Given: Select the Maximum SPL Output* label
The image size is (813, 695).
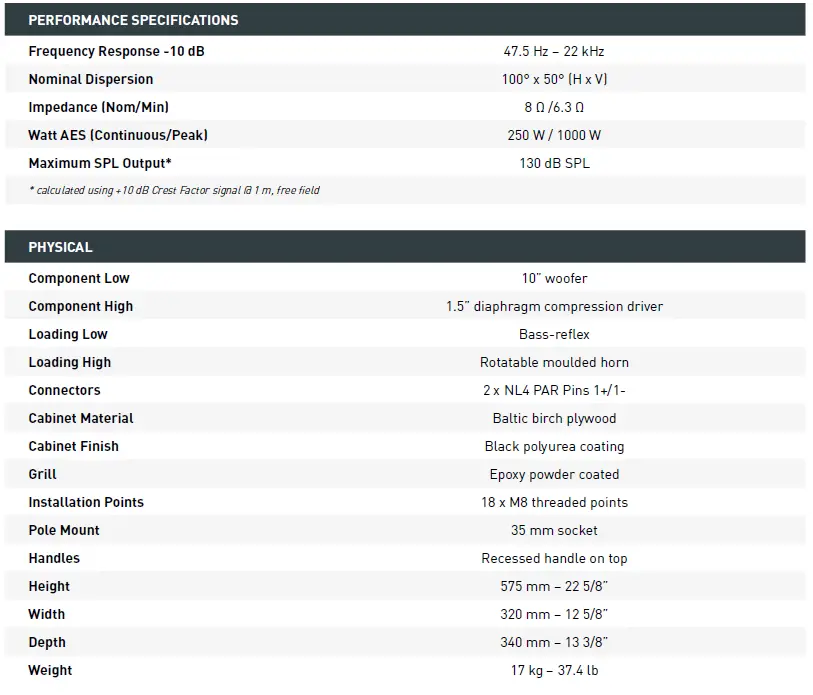Looking at the screenshot, I should tap(100, 163).
